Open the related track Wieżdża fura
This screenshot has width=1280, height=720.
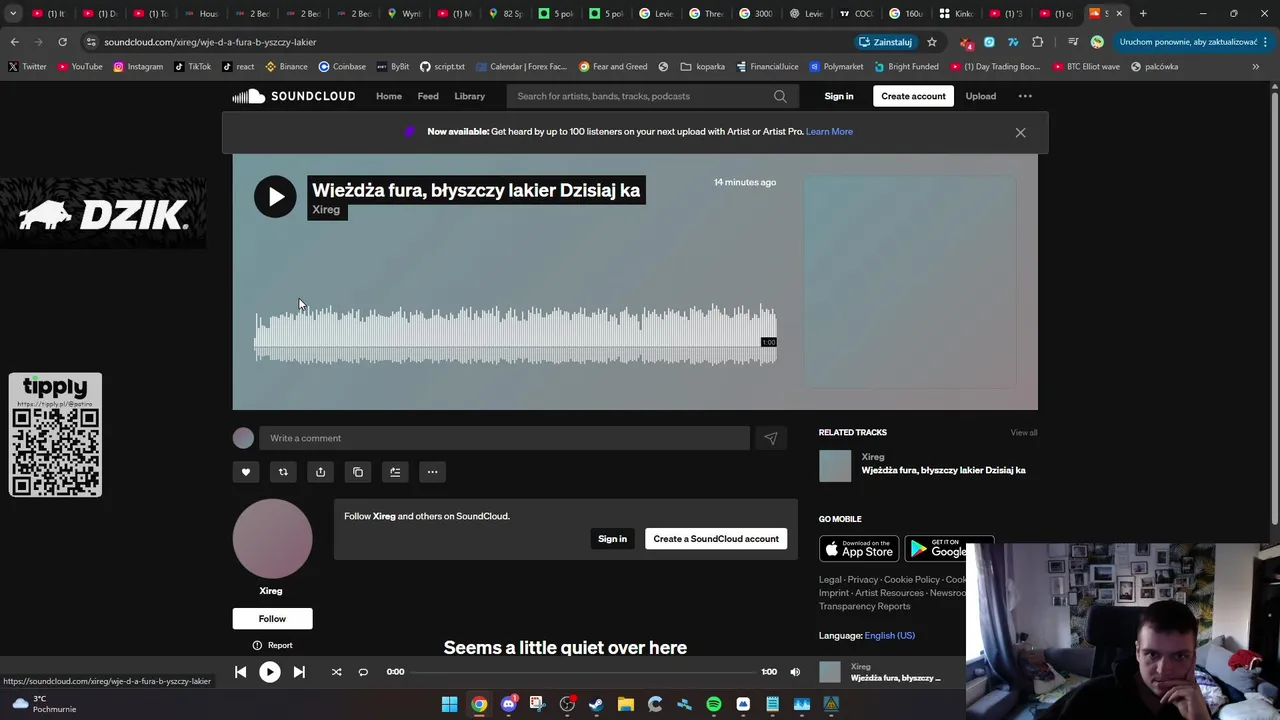tap(943, 470)
